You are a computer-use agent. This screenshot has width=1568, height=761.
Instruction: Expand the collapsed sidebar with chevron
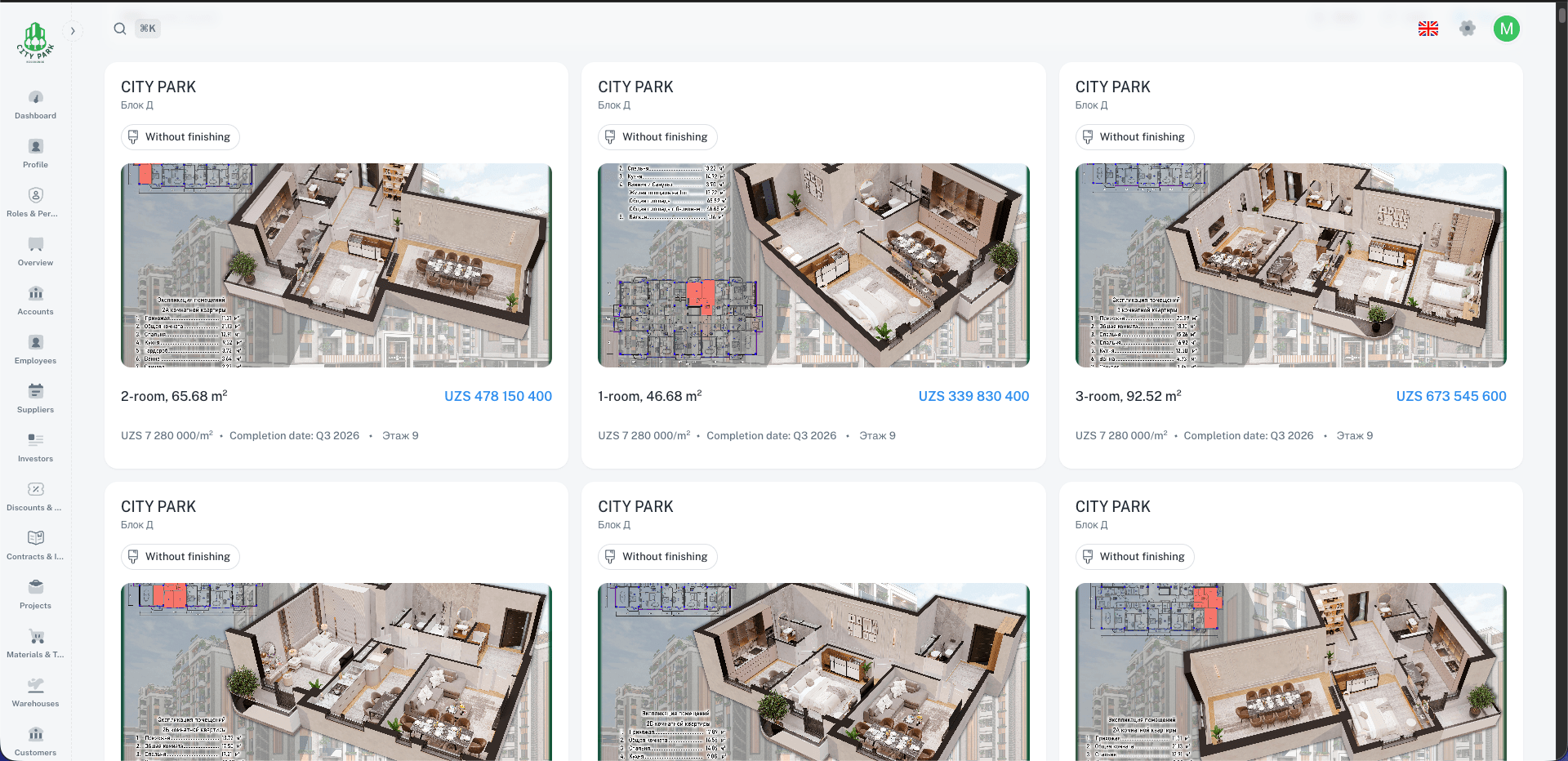[x=73, y=31]
